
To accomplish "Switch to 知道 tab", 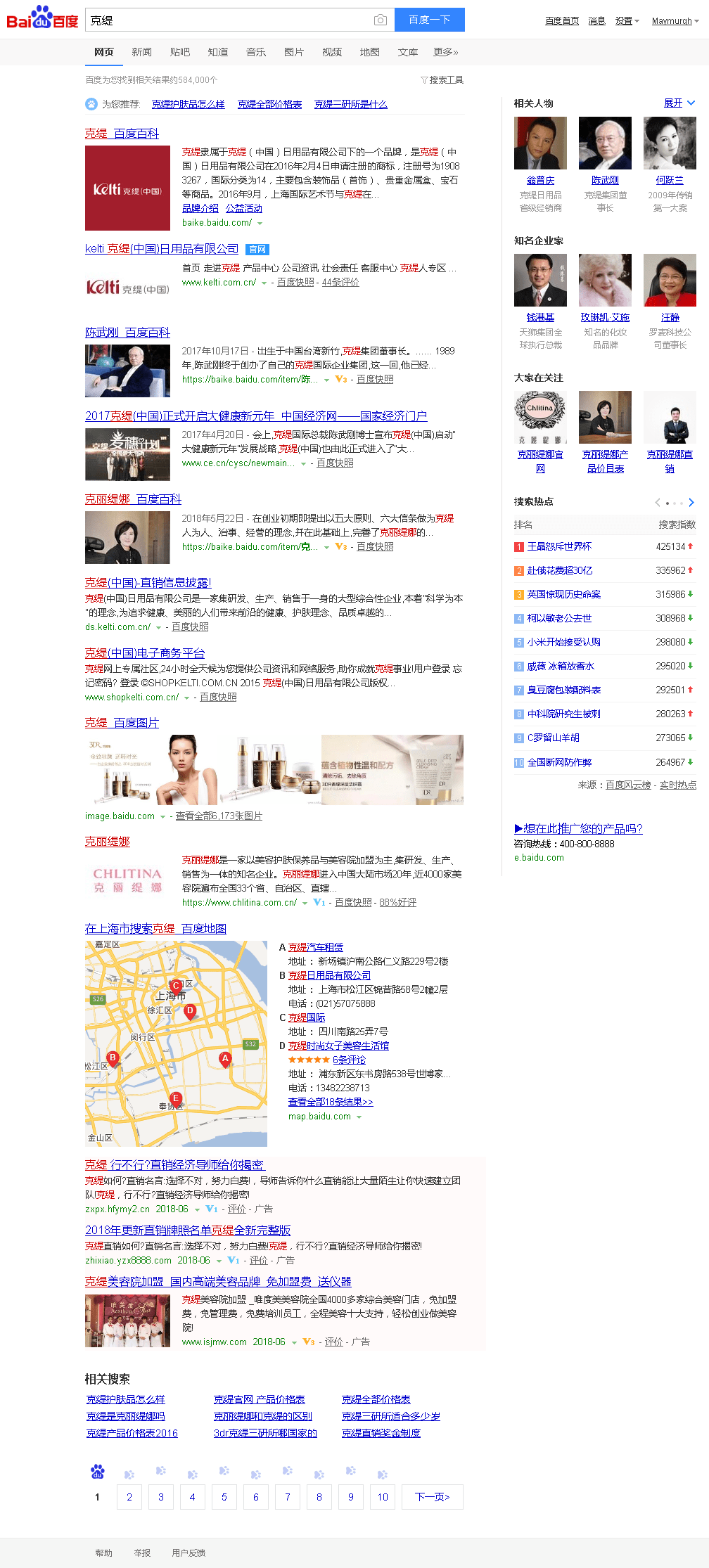I will tap(218, 52).
